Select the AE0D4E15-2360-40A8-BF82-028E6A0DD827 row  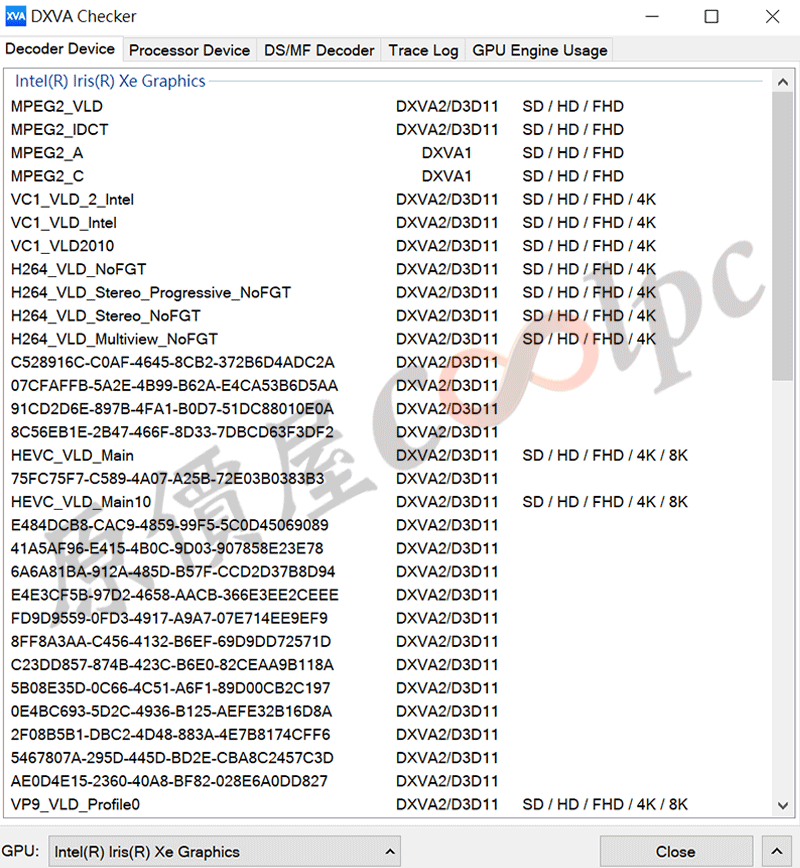coord(388,781)
